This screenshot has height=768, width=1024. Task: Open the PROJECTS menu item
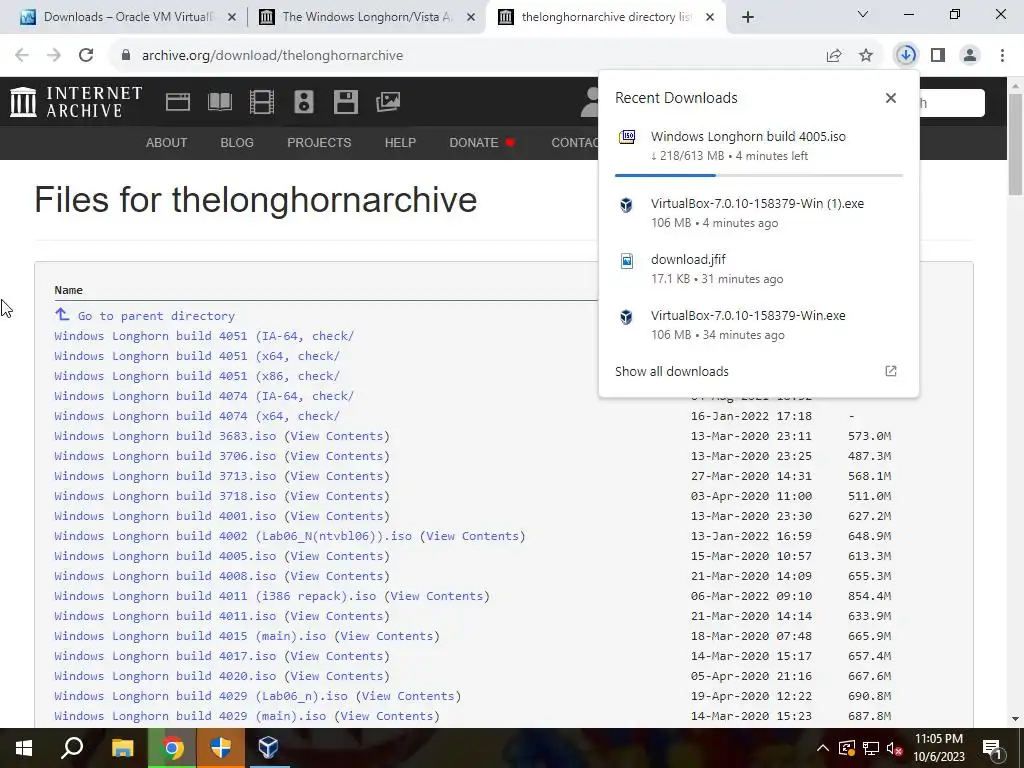point(319,142)
